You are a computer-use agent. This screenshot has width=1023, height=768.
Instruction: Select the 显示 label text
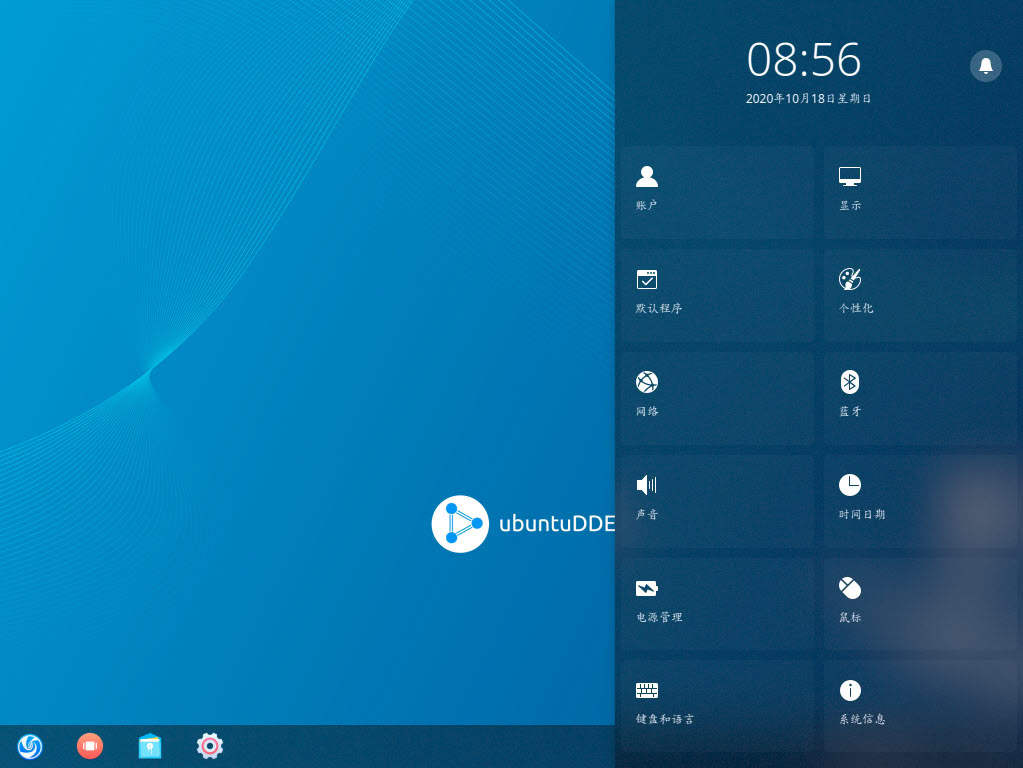pos(850,206)
